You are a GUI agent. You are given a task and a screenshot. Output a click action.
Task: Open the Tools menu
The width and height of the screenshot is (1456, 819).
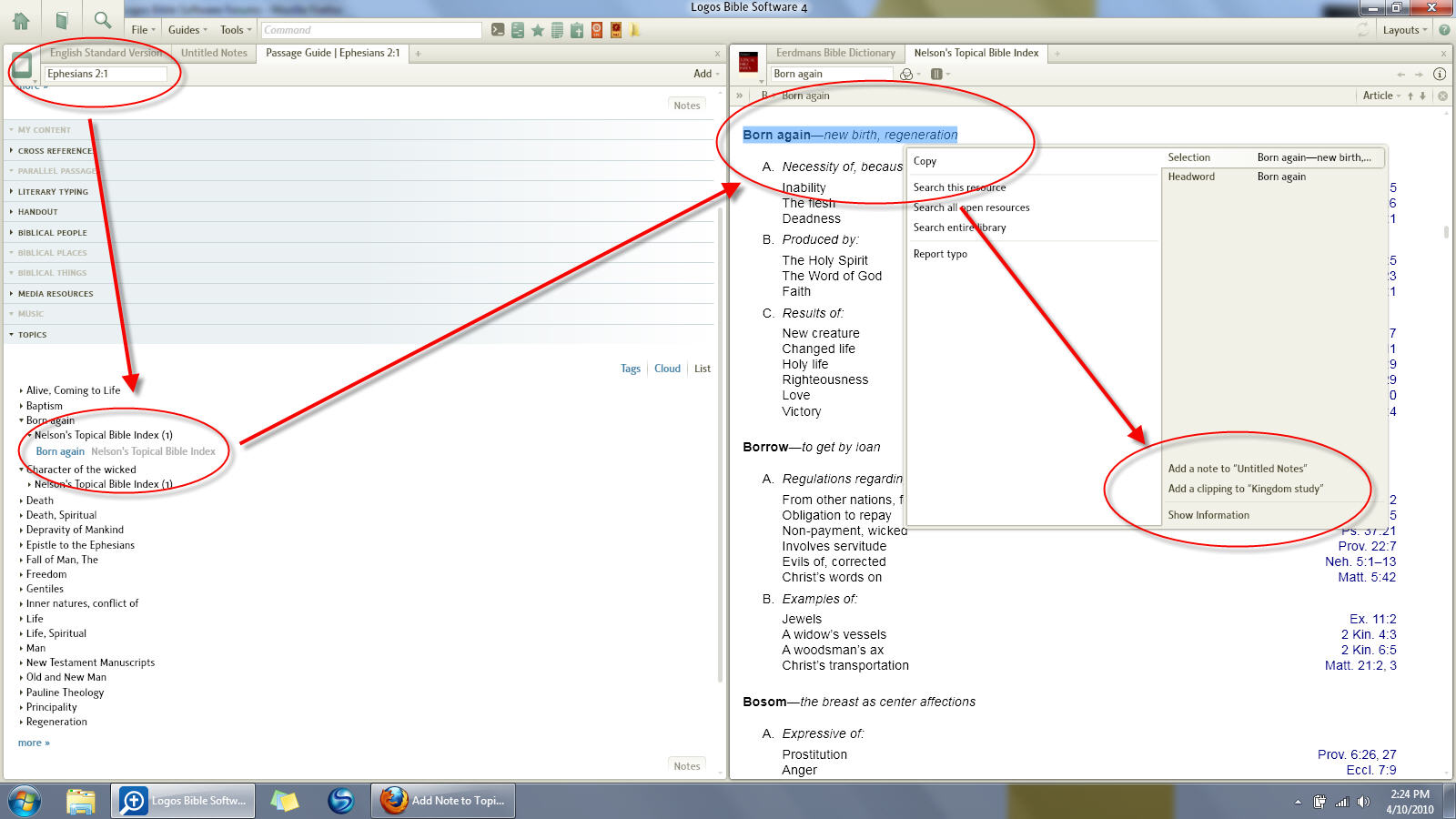(236, 30)
